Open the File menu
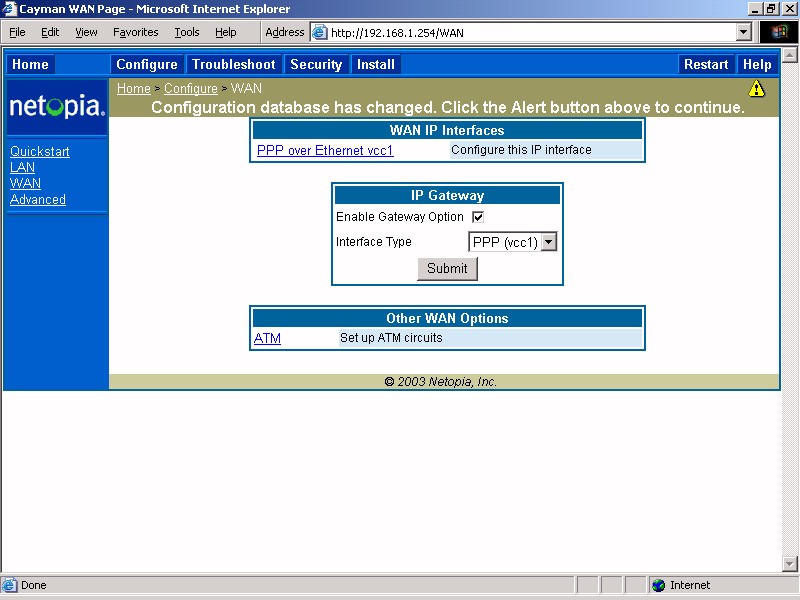The image size is (800, 600). (17, 32)
